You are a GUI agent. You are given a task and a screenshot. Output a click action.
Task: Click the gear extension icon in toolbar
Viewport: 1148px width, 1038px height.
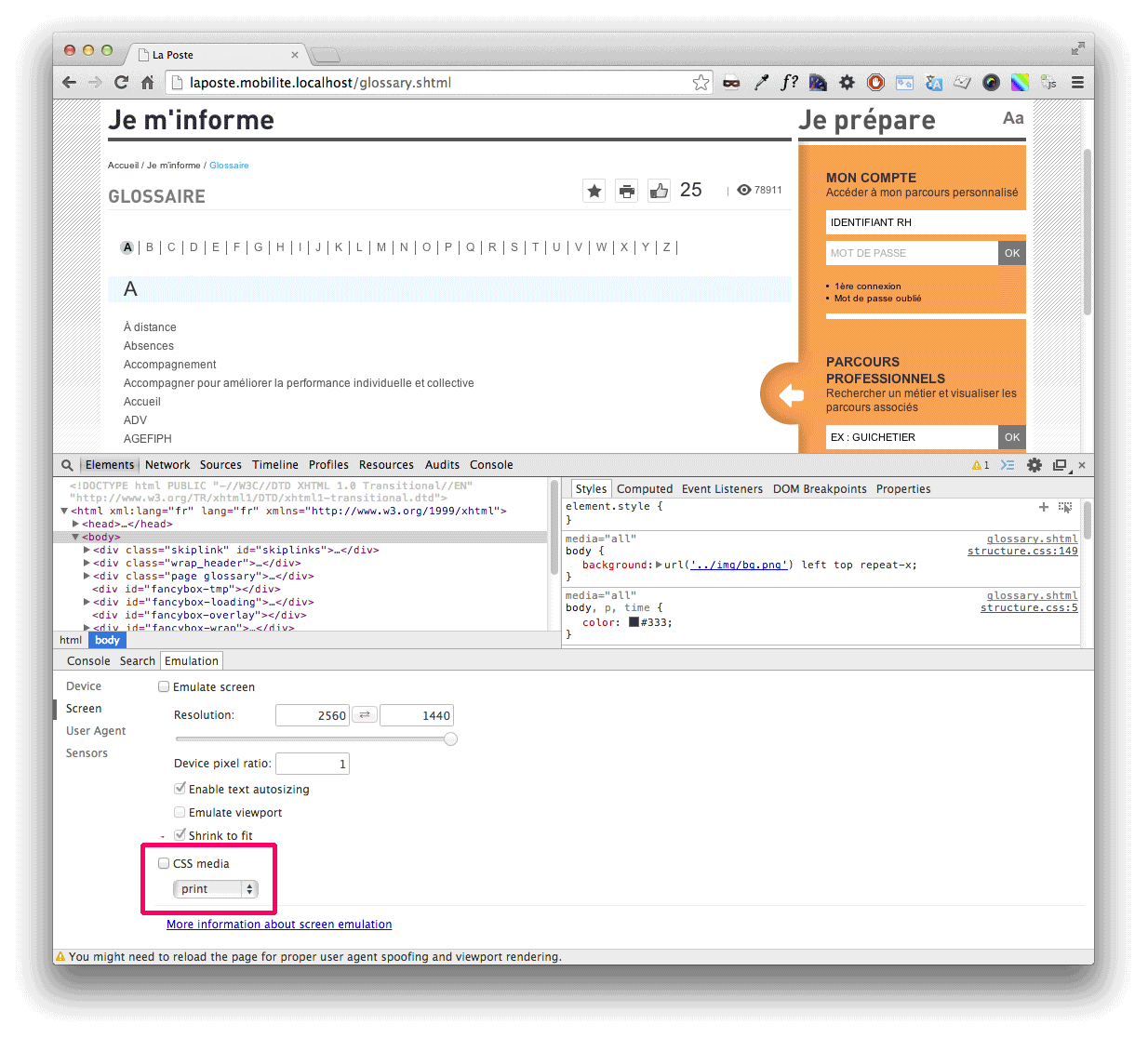click(x=847, y=83)
